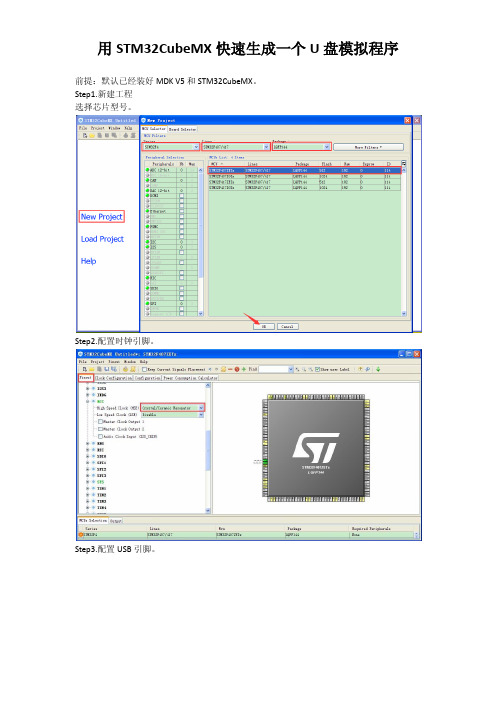Image resolution: width=496 pixels, height=702 pixels.
Task: Open the Project menu in start window
Action: point(98,128)
